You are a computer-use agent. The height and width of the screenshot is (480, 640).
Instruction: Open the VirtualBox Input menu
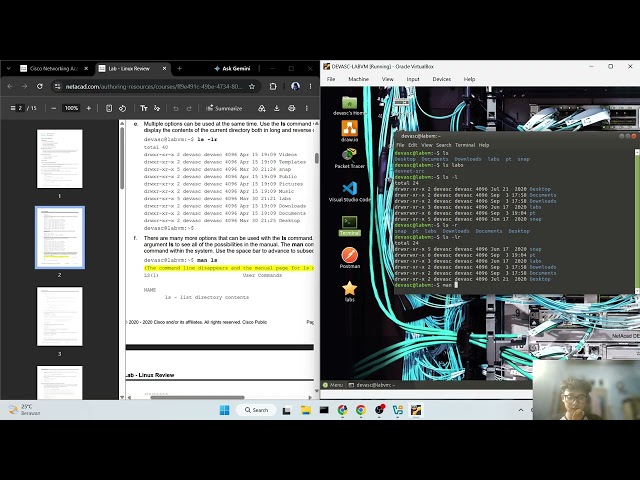(413, 79)
